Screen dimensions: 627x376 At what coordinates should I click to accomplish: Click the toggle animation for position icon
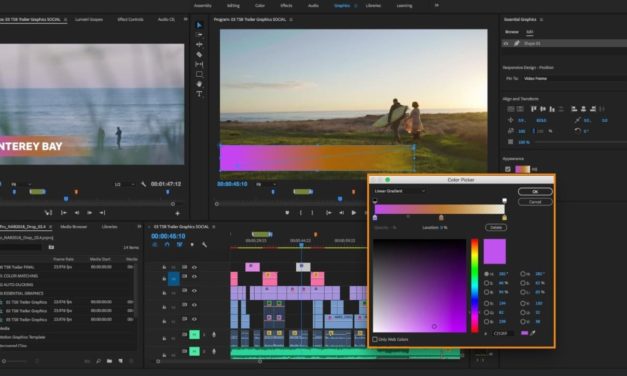[x=511, y=120]
